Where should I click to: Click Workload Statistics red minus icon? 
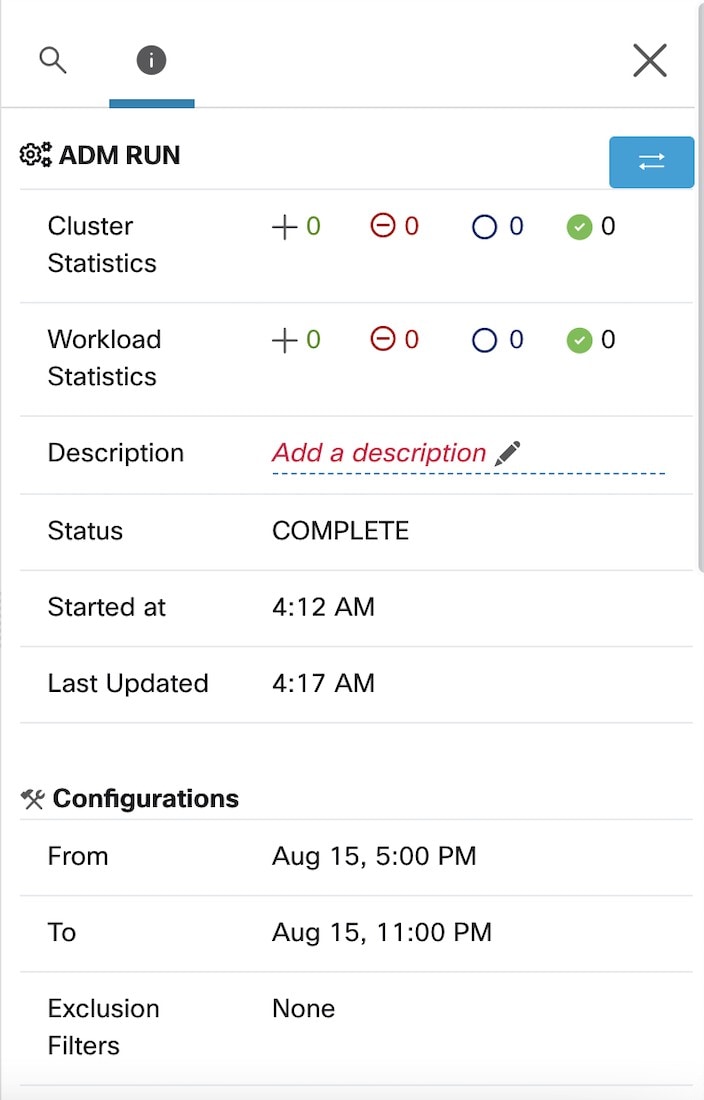[x=383, y=340]
